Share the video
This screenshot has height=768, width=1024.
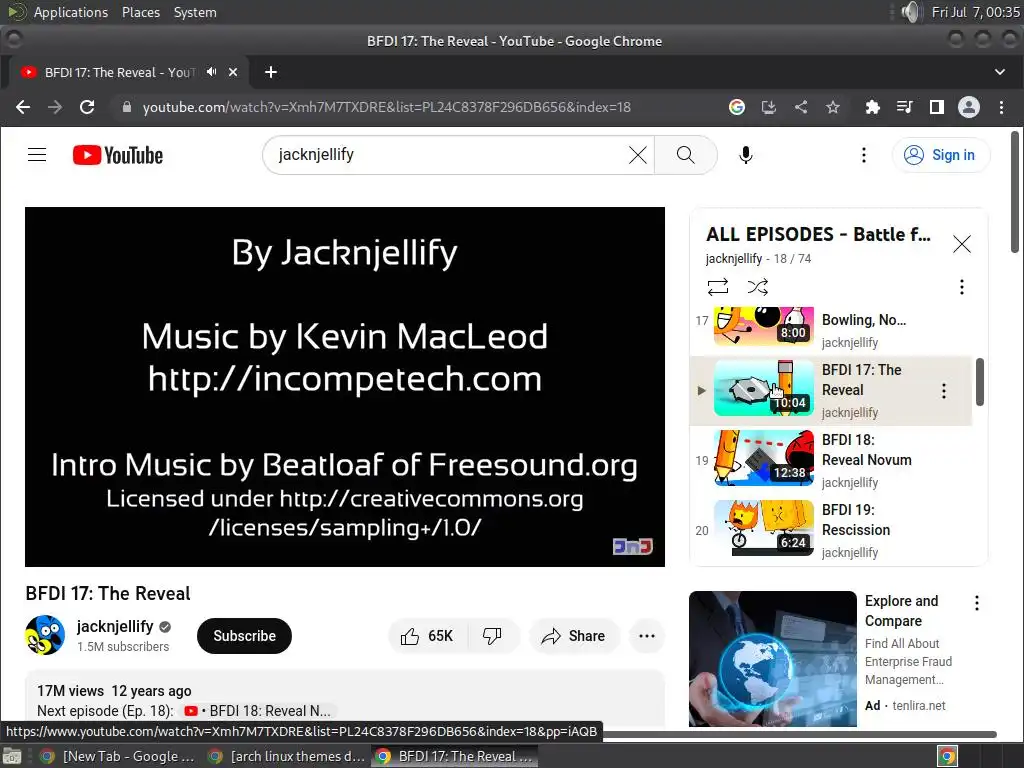click(x=573, y=636)
